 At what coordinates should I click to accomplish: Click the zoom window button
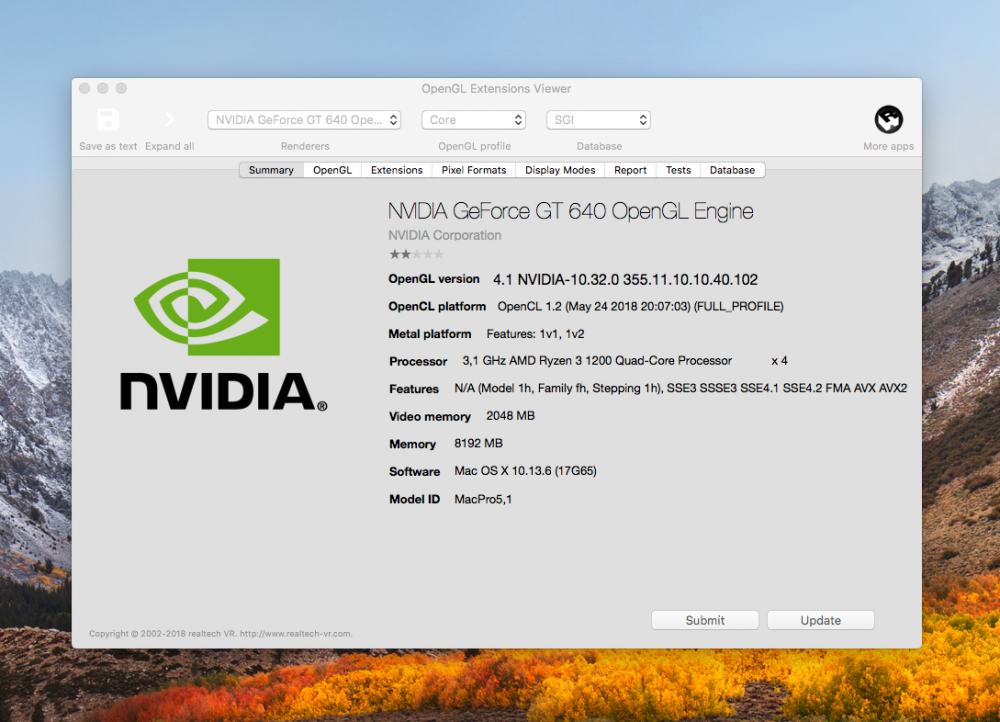[121, 88]
